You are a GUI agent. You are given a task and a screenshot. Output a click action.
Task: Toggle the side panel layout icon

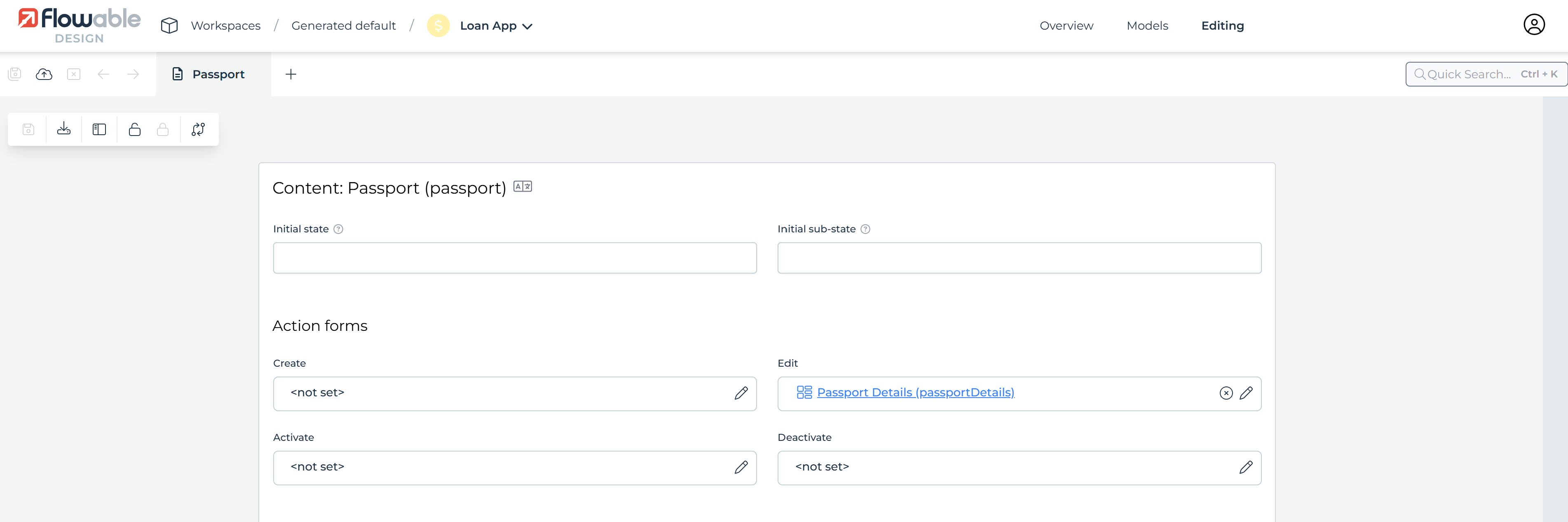99,129
